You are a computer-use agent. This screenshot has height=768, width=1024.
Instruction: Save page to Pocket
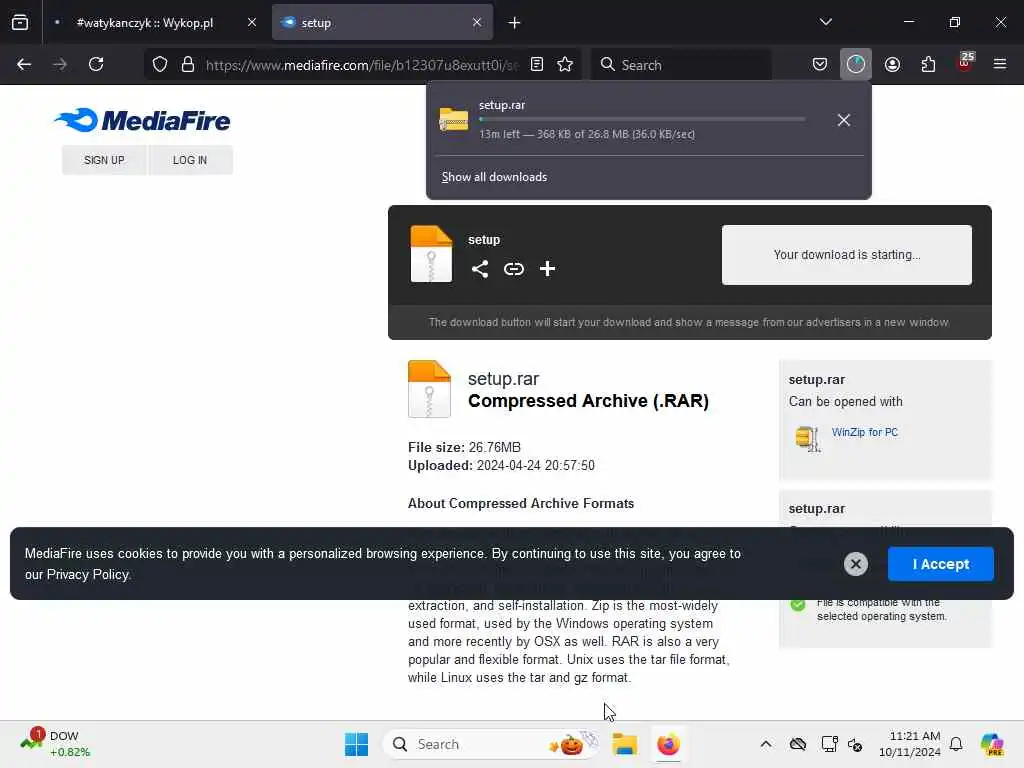pyautogui.click(x=820, y=64)
